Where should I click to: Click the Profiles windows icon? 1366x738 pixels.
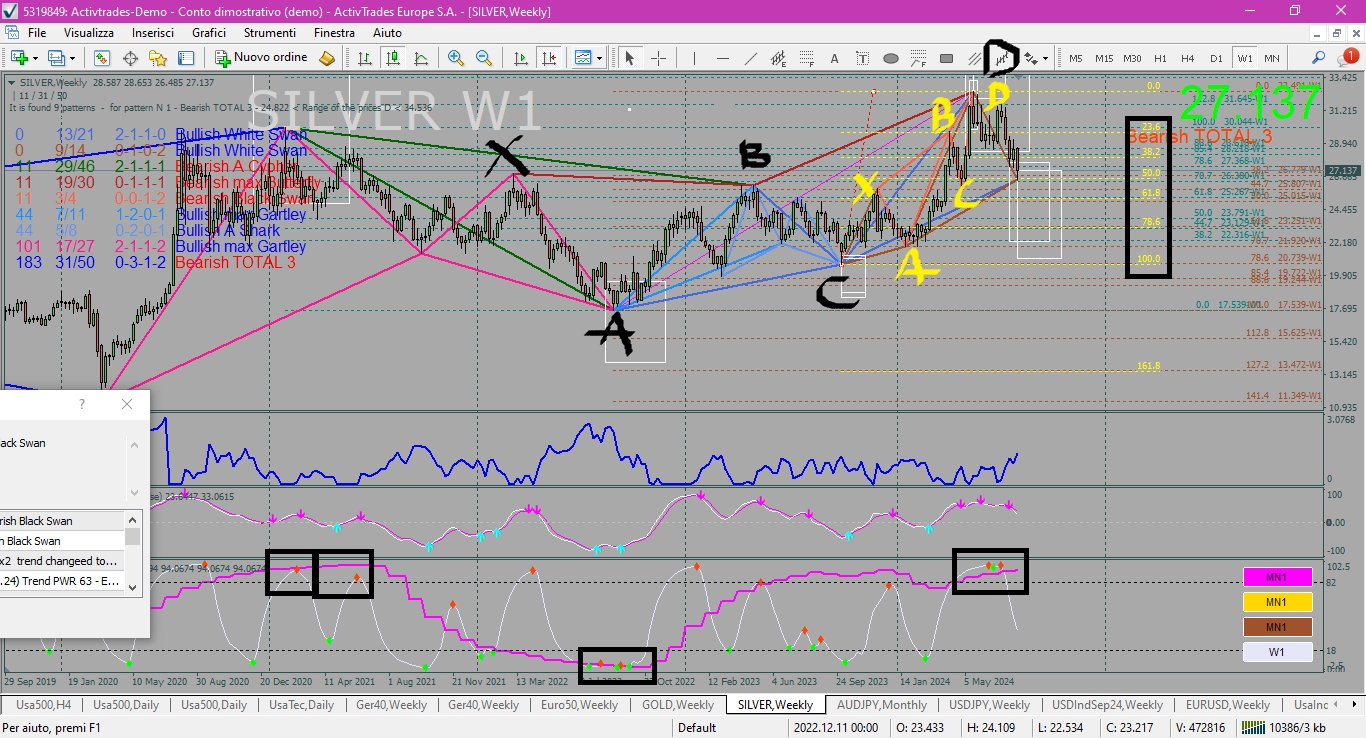pyautogui.click(x=57, y=58)
